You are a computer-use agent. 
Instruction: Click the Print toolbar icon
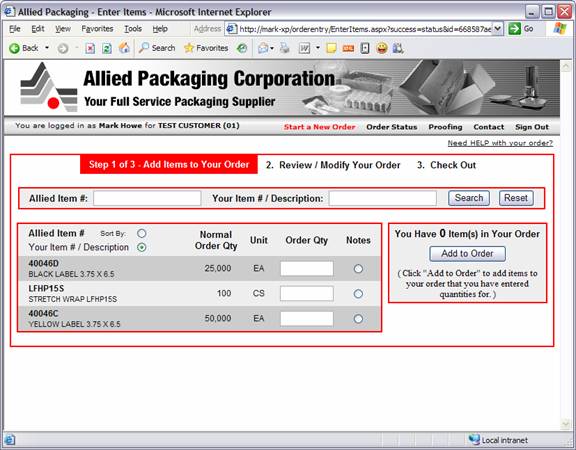[x=284, y=48]
